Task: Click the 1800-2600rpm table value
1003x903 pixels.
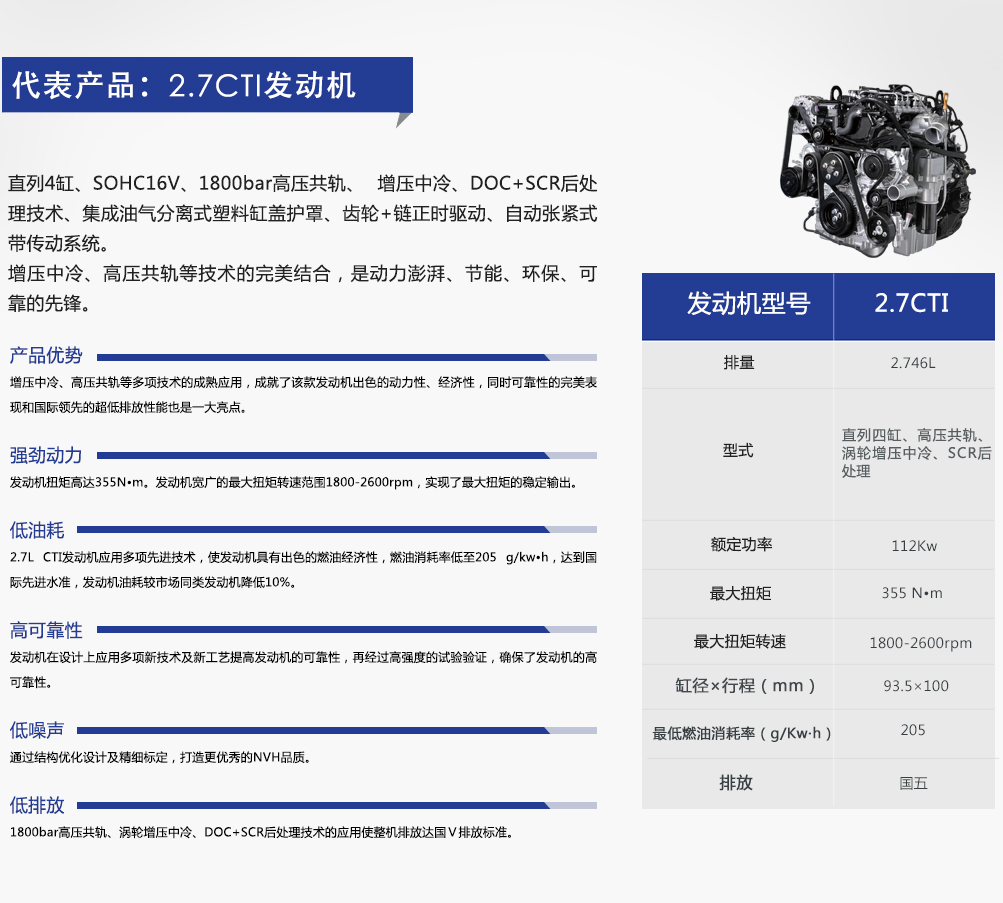Action: pos(920,643)
